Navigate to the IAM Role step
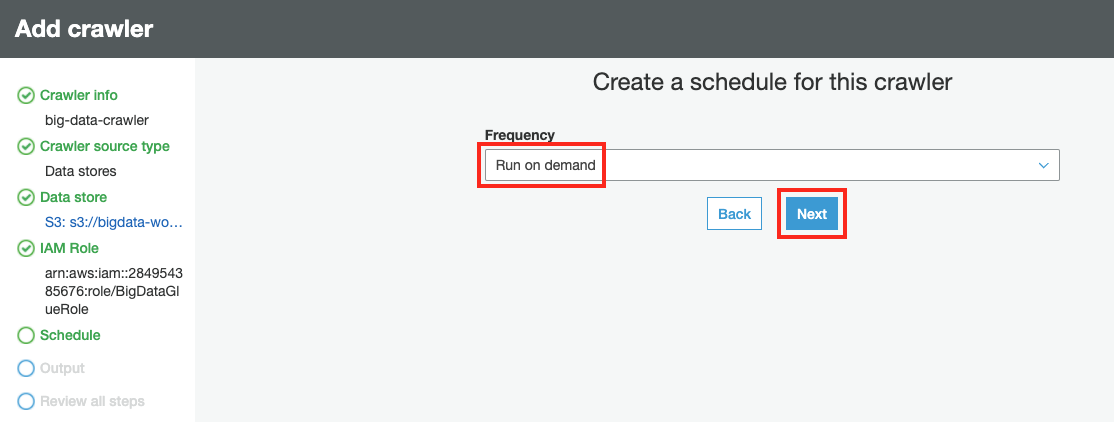Image resolution: width=1114 pixels, height=422 pixels. [x=69, y=248]
